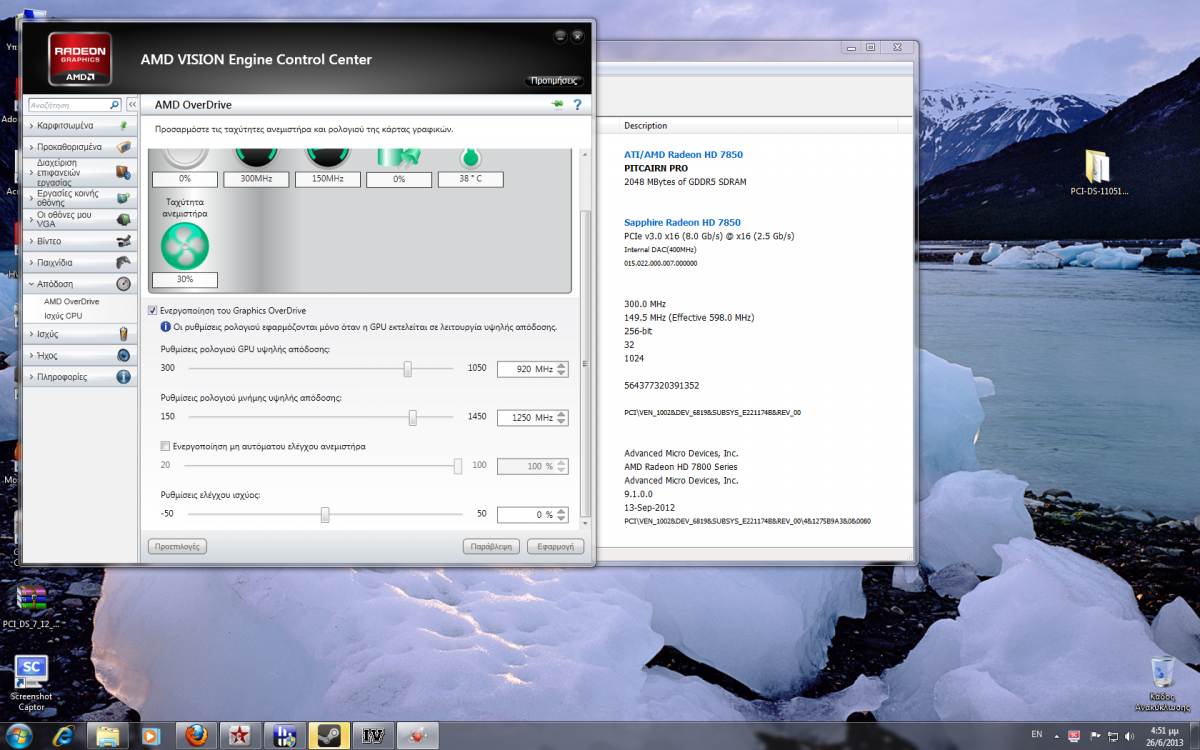Open Internet Explorer from the taskbar
This screenshot has width=1200, height=750.
65,735
